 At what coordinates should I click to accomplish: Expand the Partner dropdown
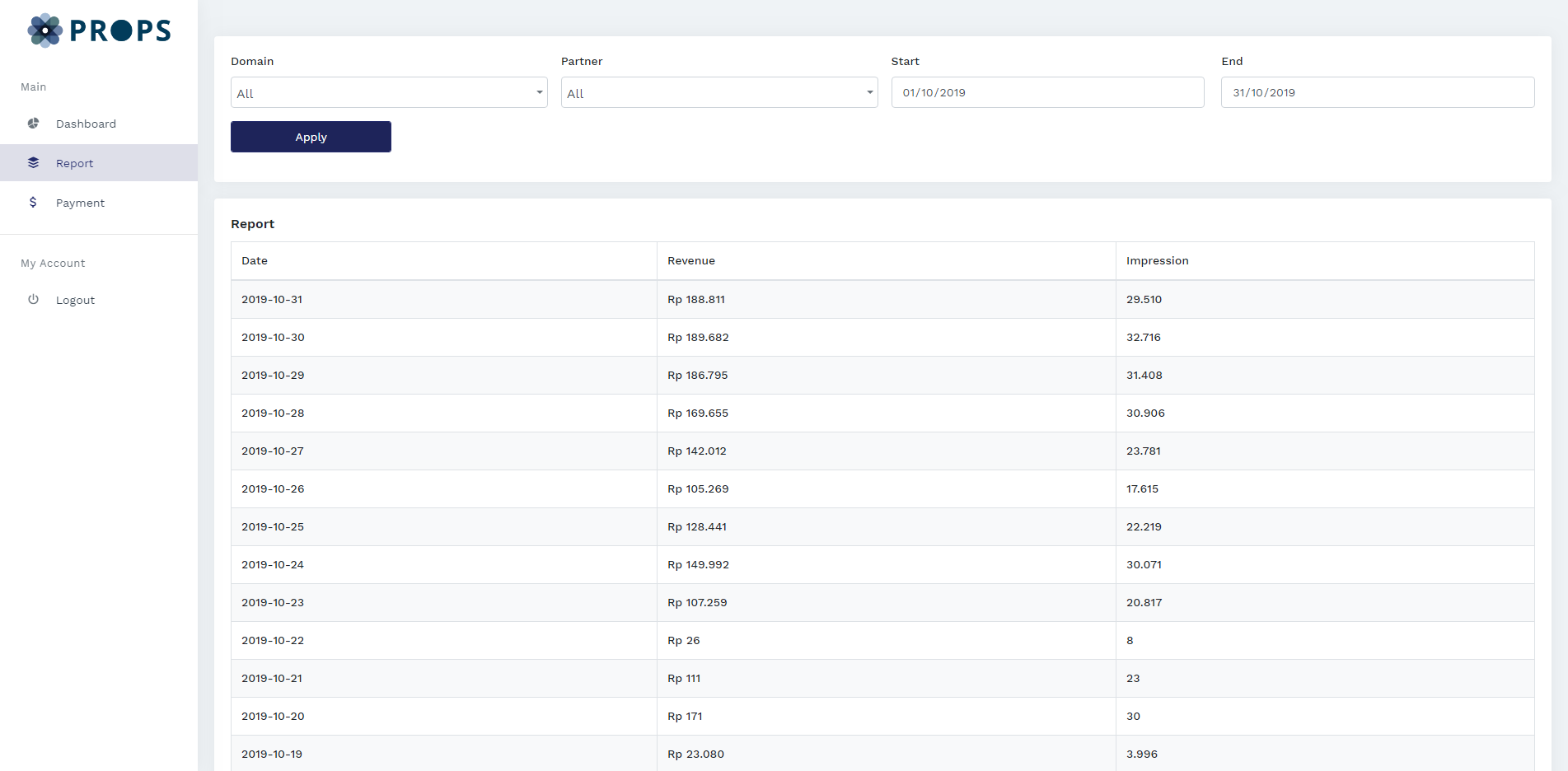pyautogui.click(x=719, y=92)
